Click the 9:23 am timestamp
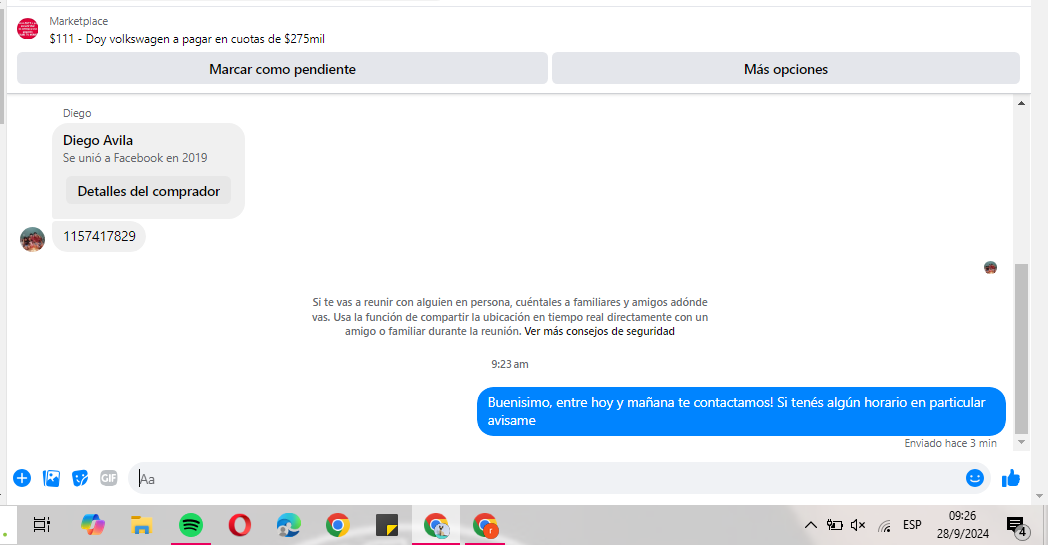The height and width of the screenshot is (545, 1048). pos(510,364)
